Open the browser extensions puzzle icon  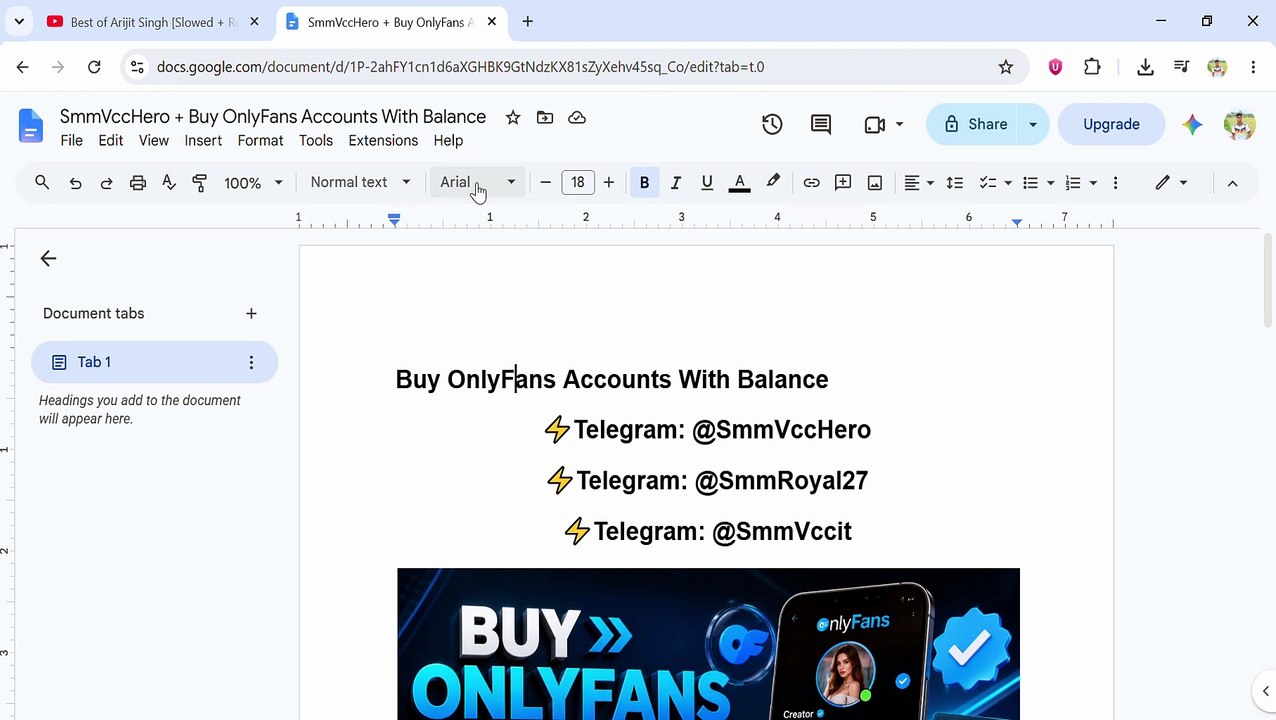tap(1092, 67)
